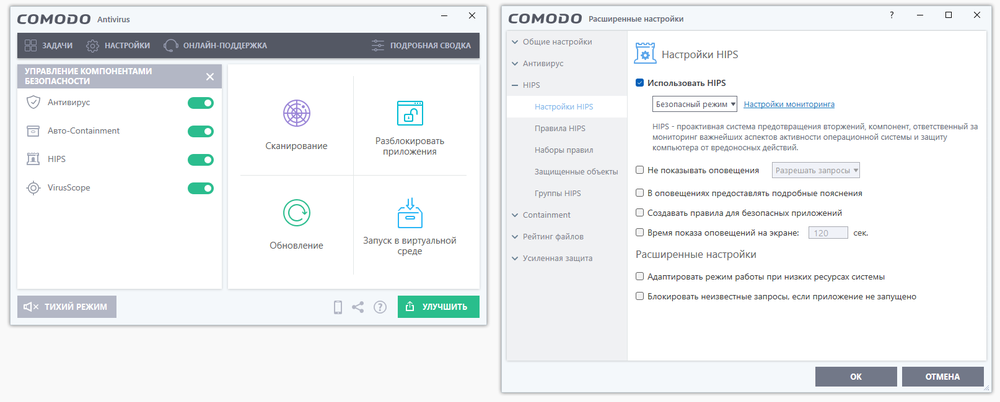1000x402 pixels.
Task: Click the help question mark icon
Action: tap(380, 307)
